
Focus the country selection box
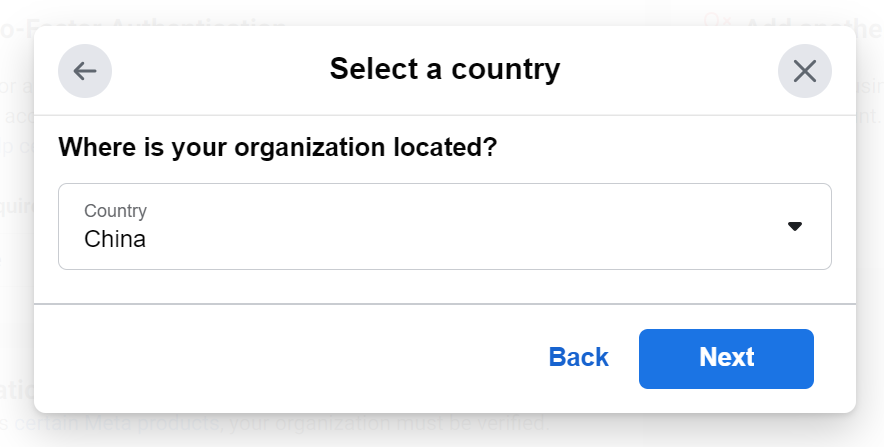coord(445,227)
